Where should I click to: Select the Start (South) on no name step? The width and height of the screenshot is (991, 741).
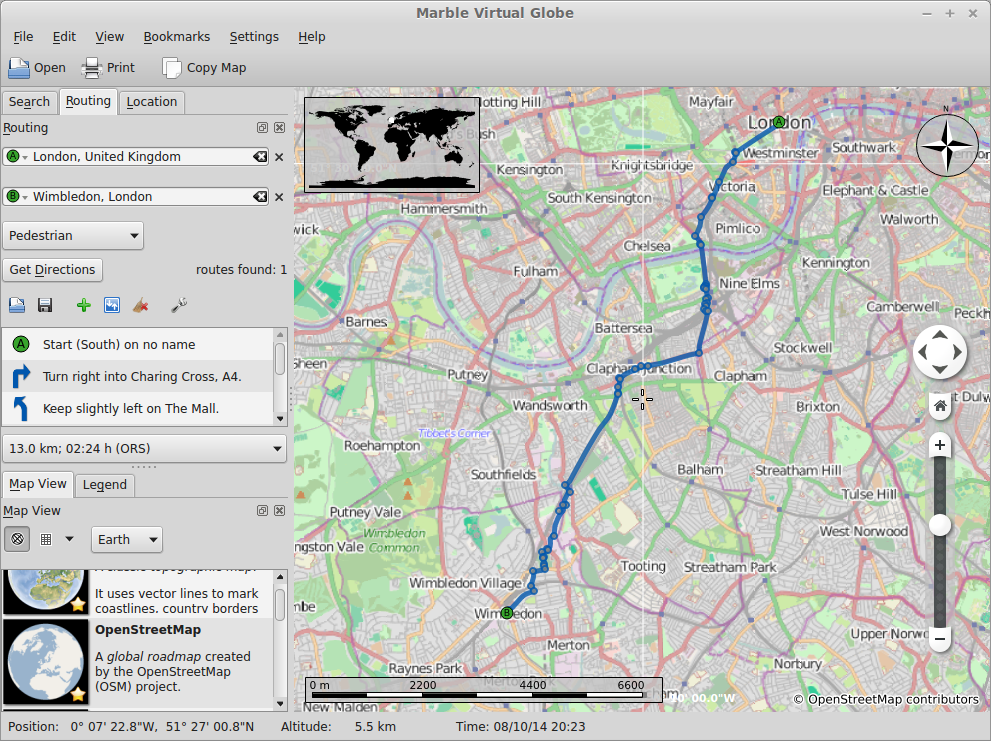coord(138,345)
